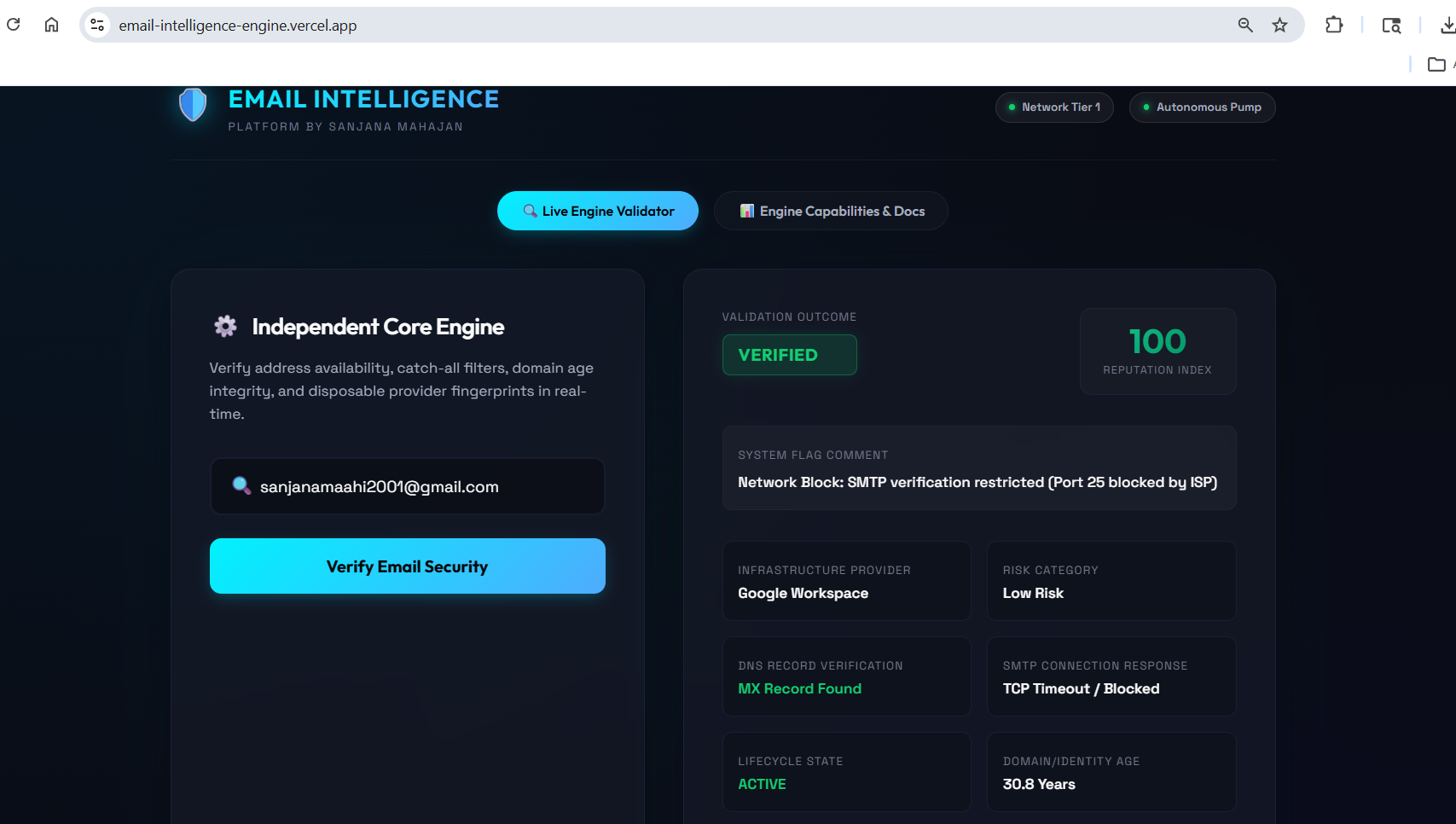
Task: Click the PLATFORM BY SANJANA MAHAJAN subtitle
Action: tap(345, 126)
